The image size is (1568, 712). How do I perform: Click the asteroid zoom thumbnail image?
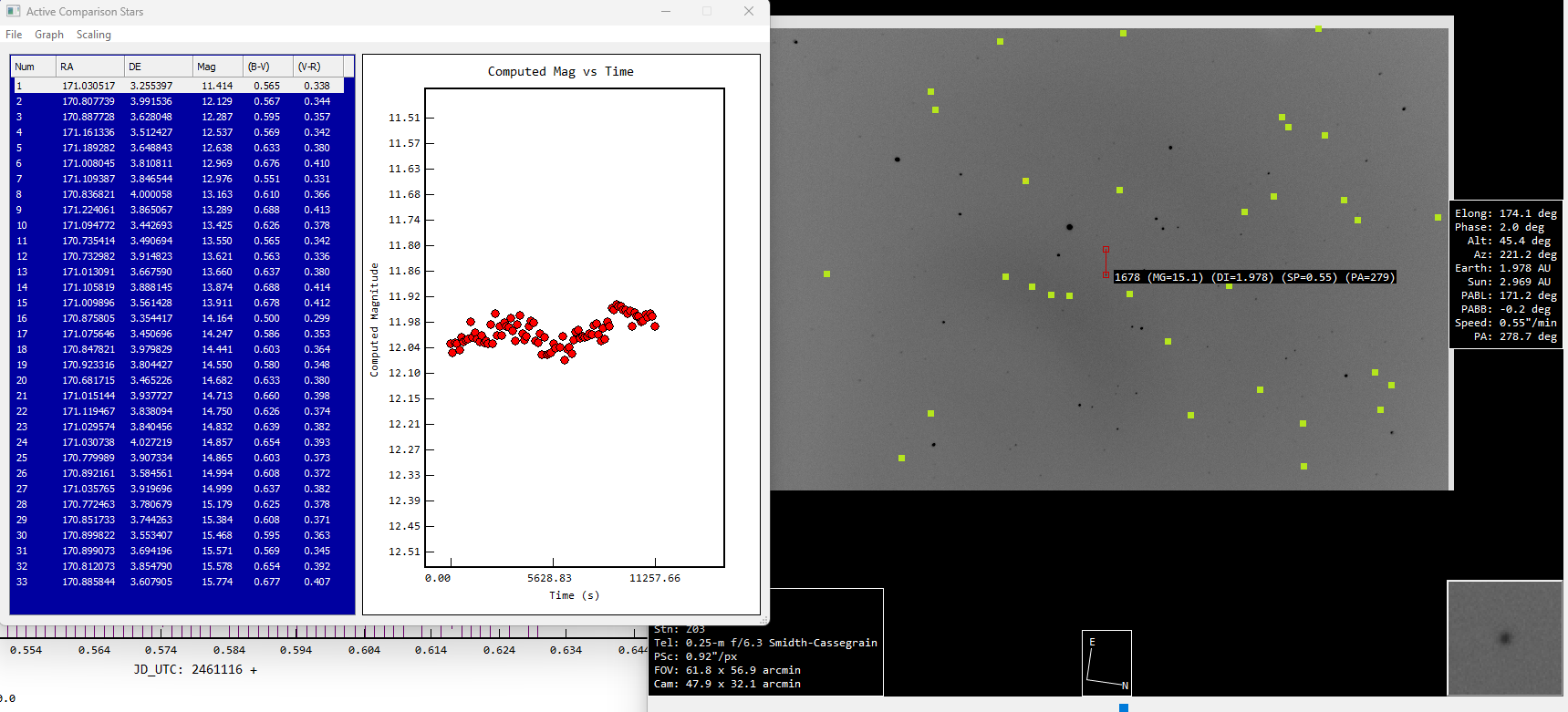1504,638
